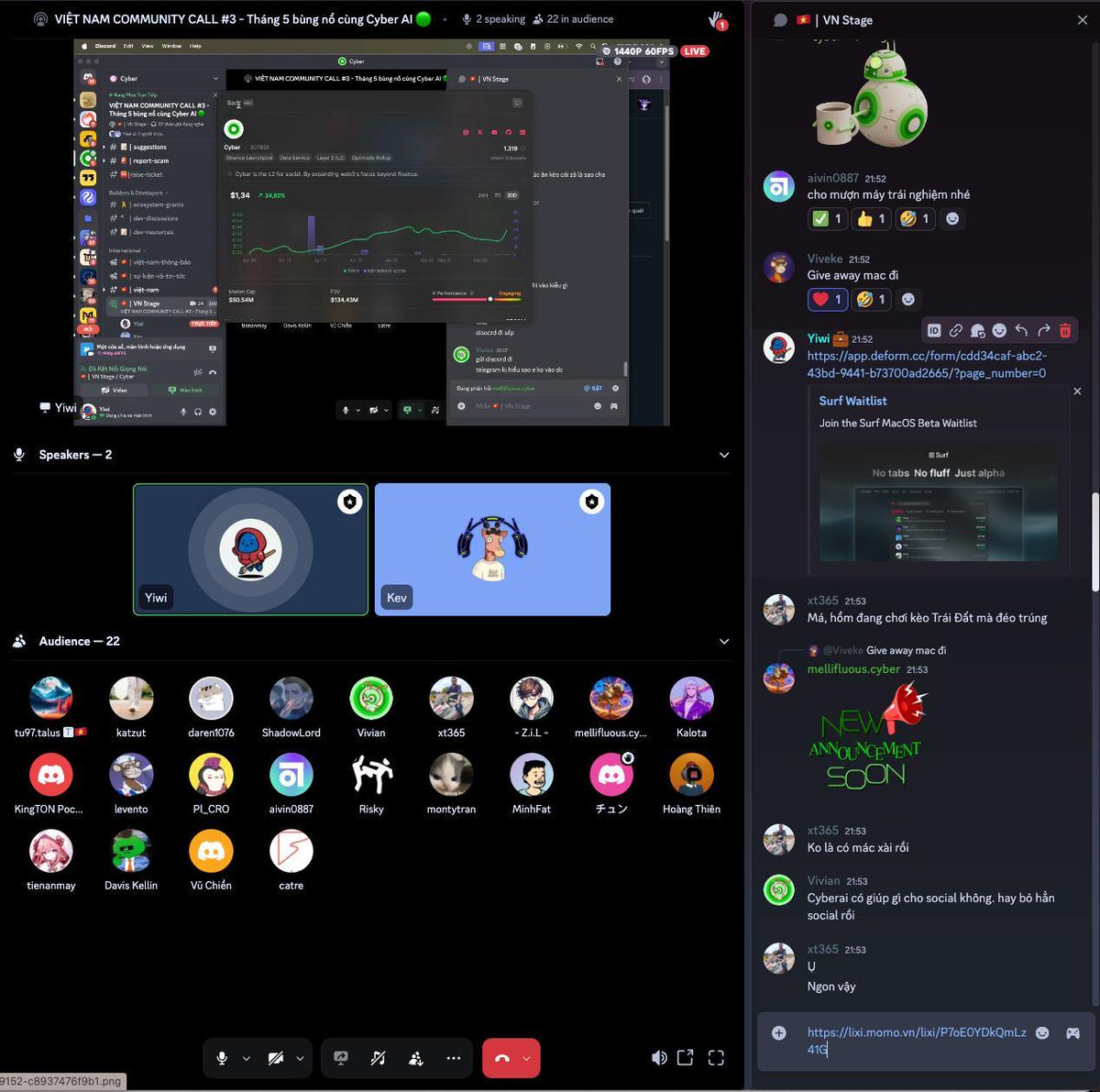Image resolution: width=1100 pixels, height=1092 pixels.
Task: Toggle thumbs up reaction on aivin0887's message
Action: pos(871,218)
